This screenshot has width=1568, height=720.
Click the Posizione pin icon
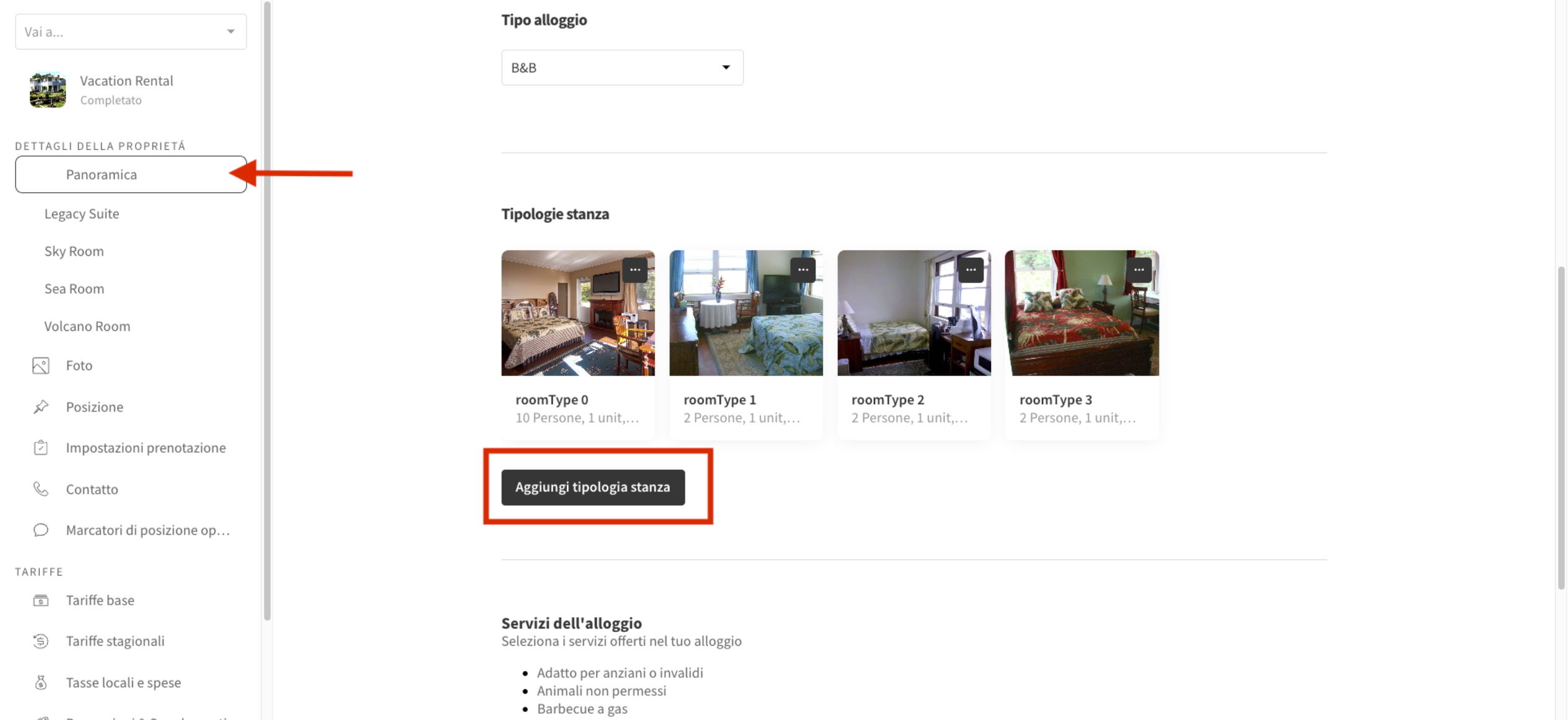click(41, 406)
